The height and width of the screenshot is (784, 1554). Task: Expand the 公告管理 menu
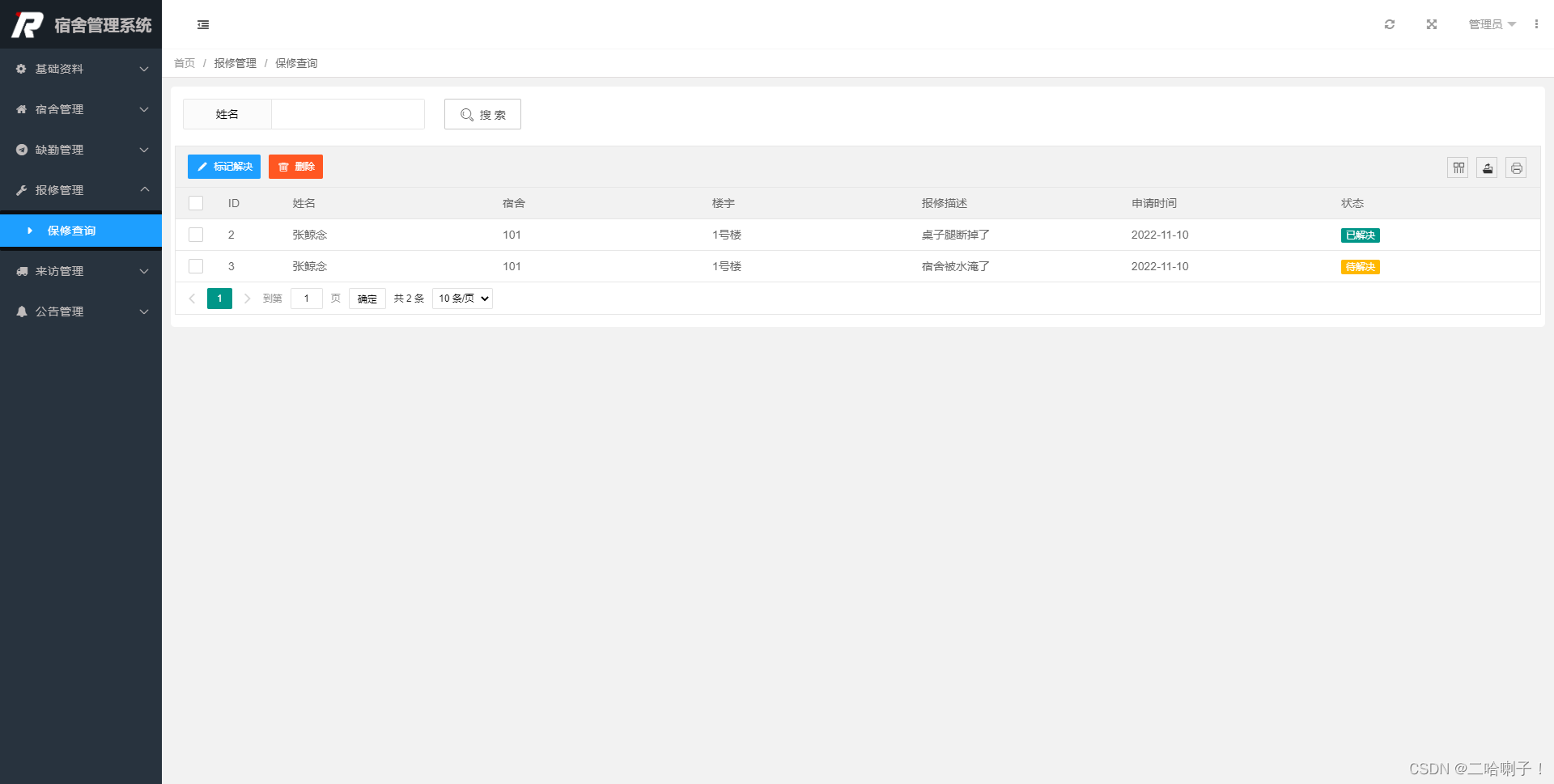(81, 311)
